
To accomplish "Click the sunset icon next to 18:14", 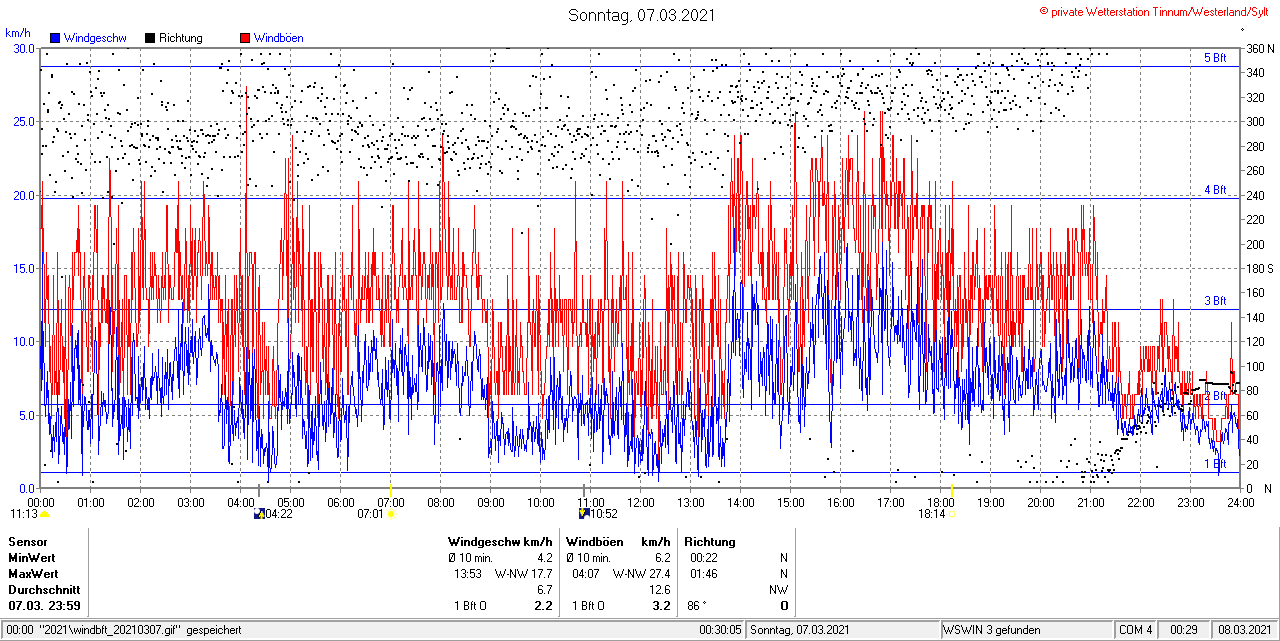I will point(952,514).
